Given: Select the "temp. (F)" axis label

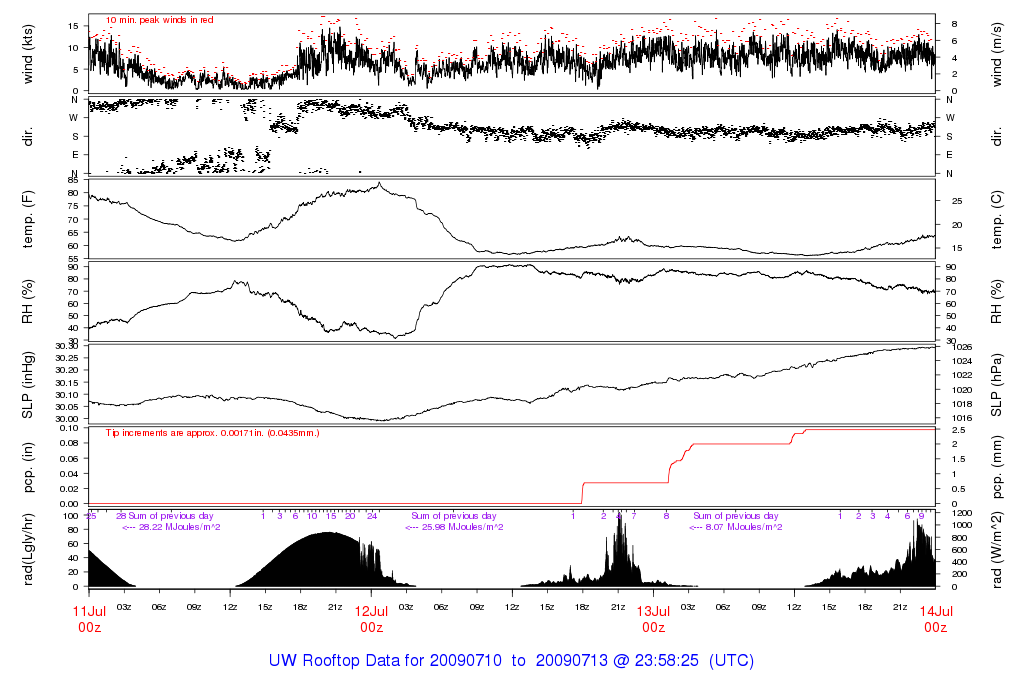Looking at the screenshot, I should point(27,219).
